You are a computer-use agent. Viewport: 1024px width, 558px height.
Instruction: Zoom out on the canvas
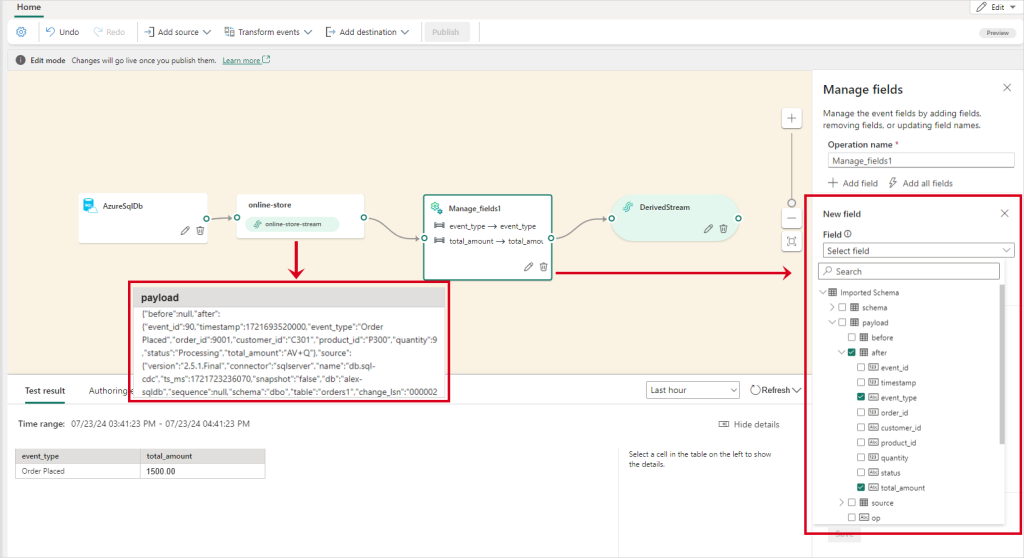pos(792,218)
